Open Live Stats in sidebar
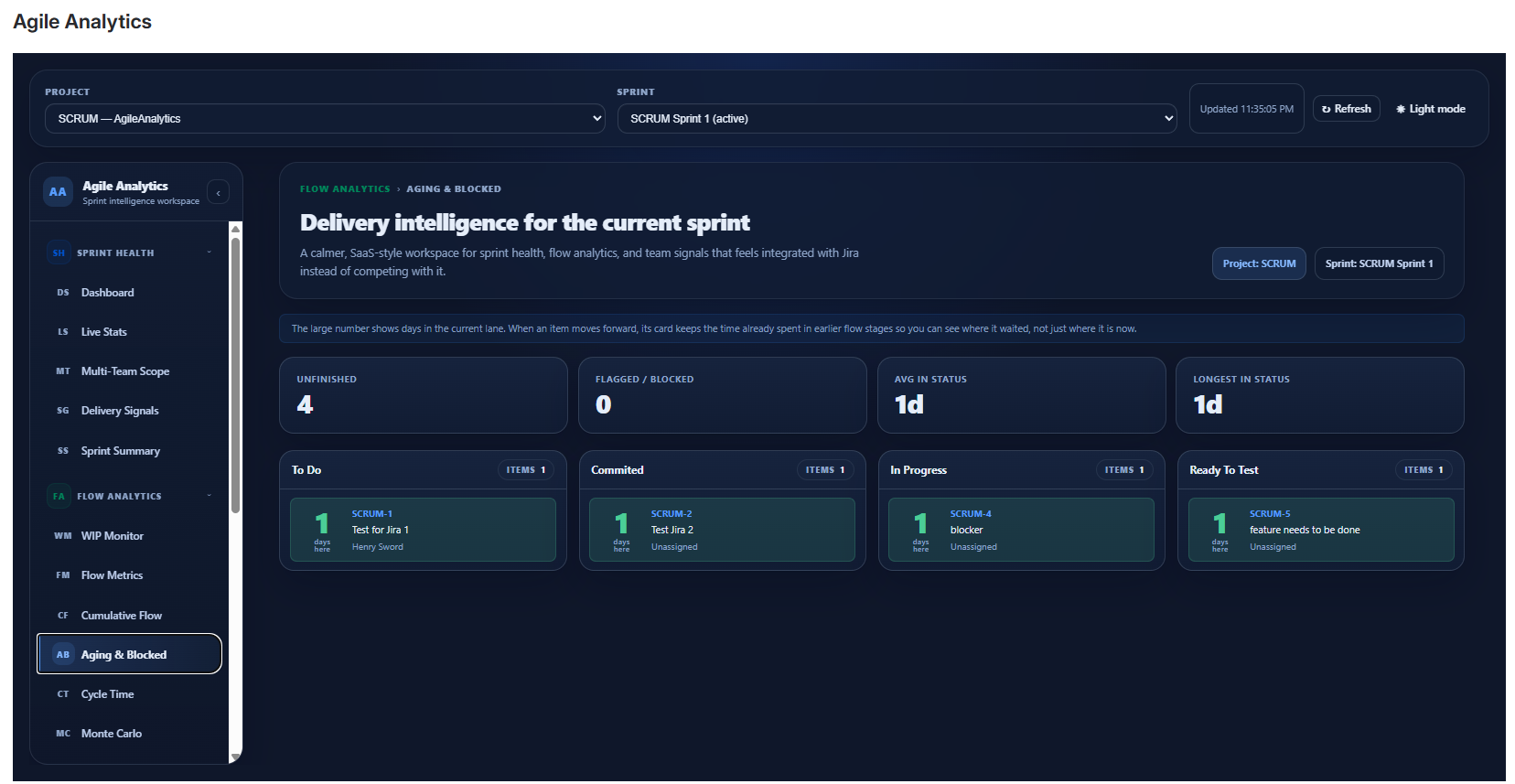This screenshot has height=784, width=1515. click(x=130, y=332)
